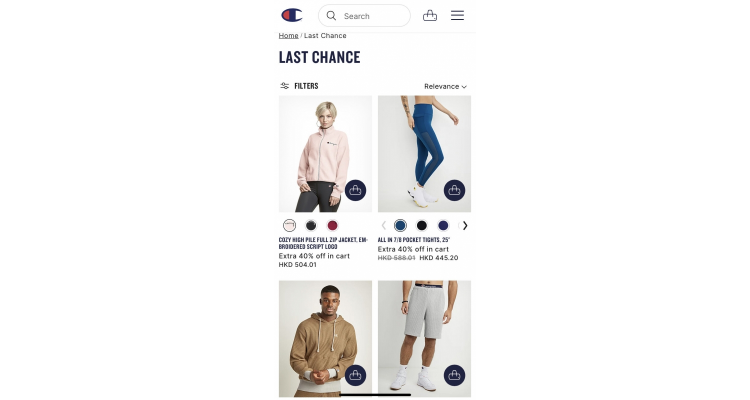Add grey shorts to bag
The height and width of the screenshot is (400, 750).
454,376
